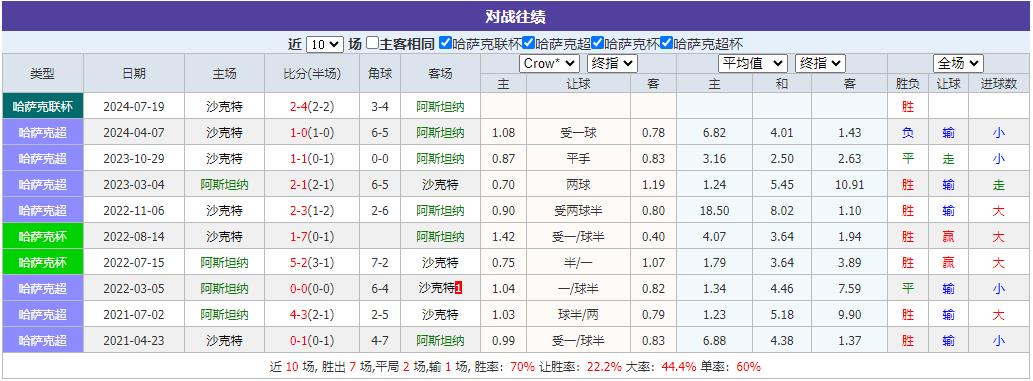Viewport: 1033px width, 381px height.
Task: Open the 0-0(0-0) score of 2022-03-05 match
Action: [312, 288]
